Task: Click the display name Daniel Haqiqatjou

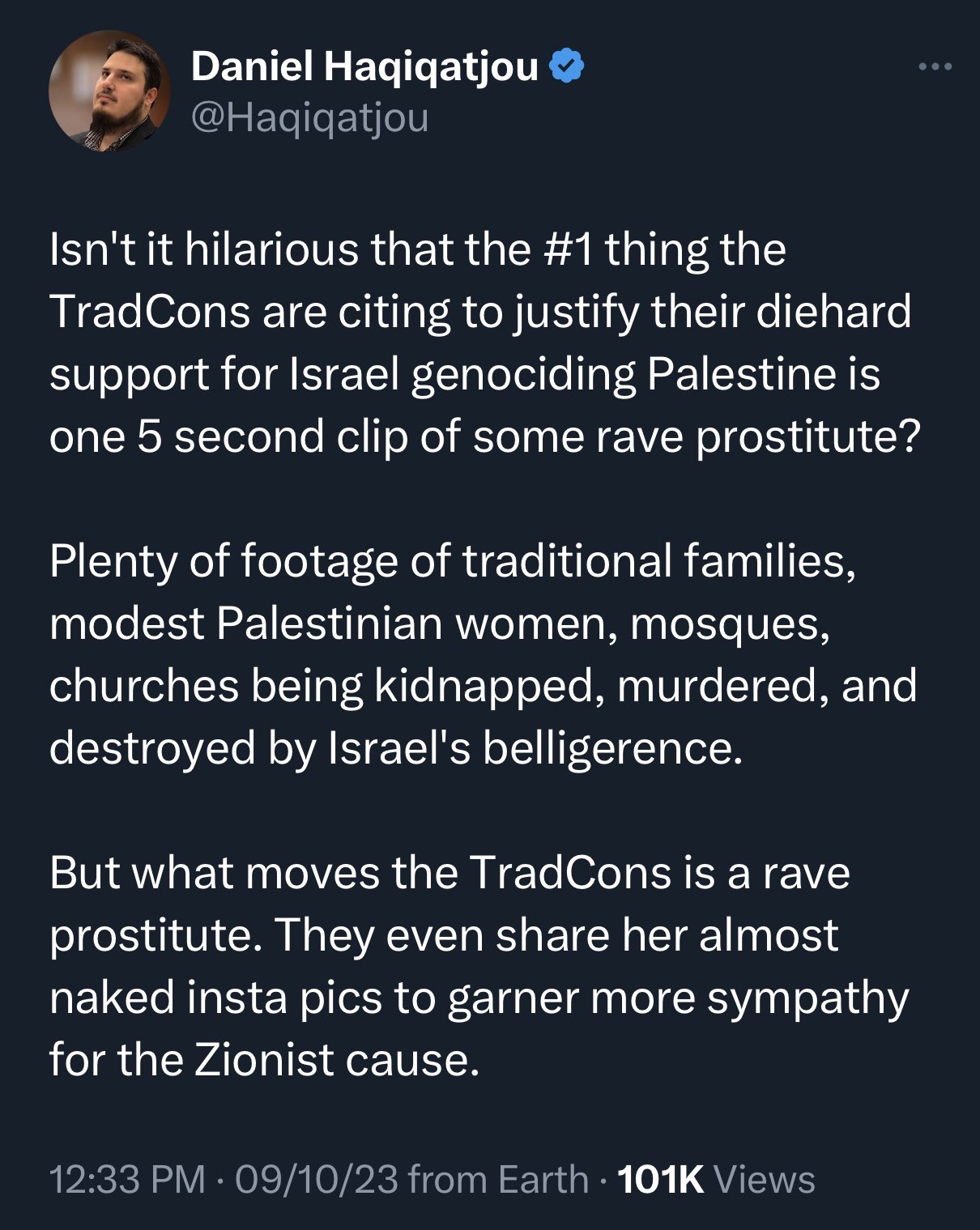Action: pyautogui.click(x=364, y=68)
